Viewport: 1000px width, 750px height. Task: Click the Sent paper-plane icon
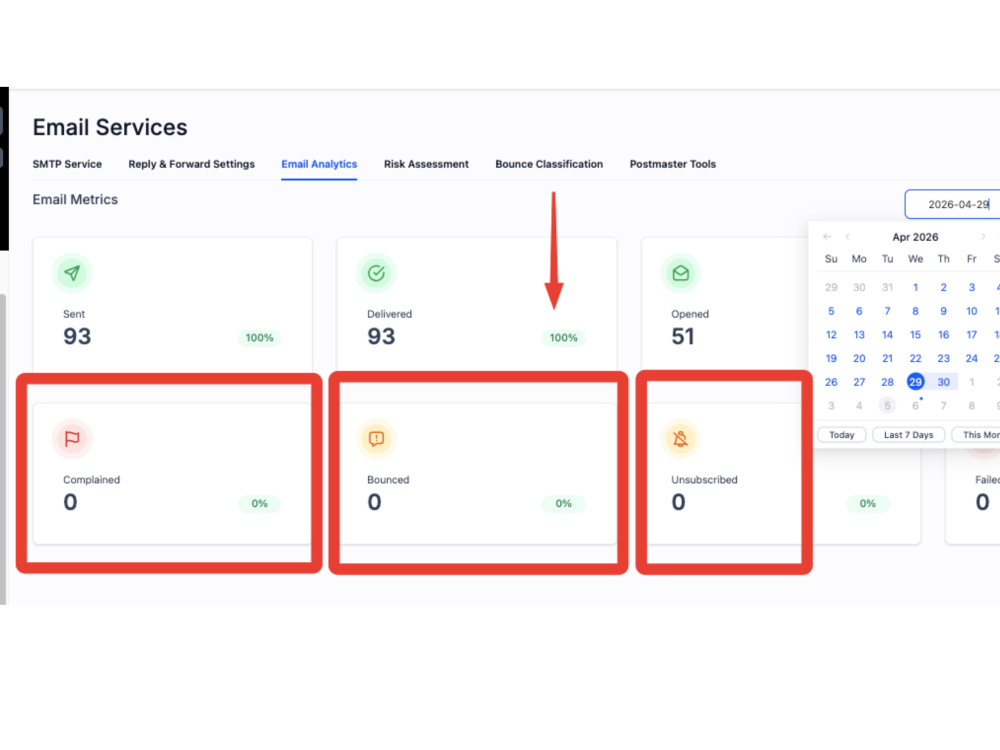[72, 273]
